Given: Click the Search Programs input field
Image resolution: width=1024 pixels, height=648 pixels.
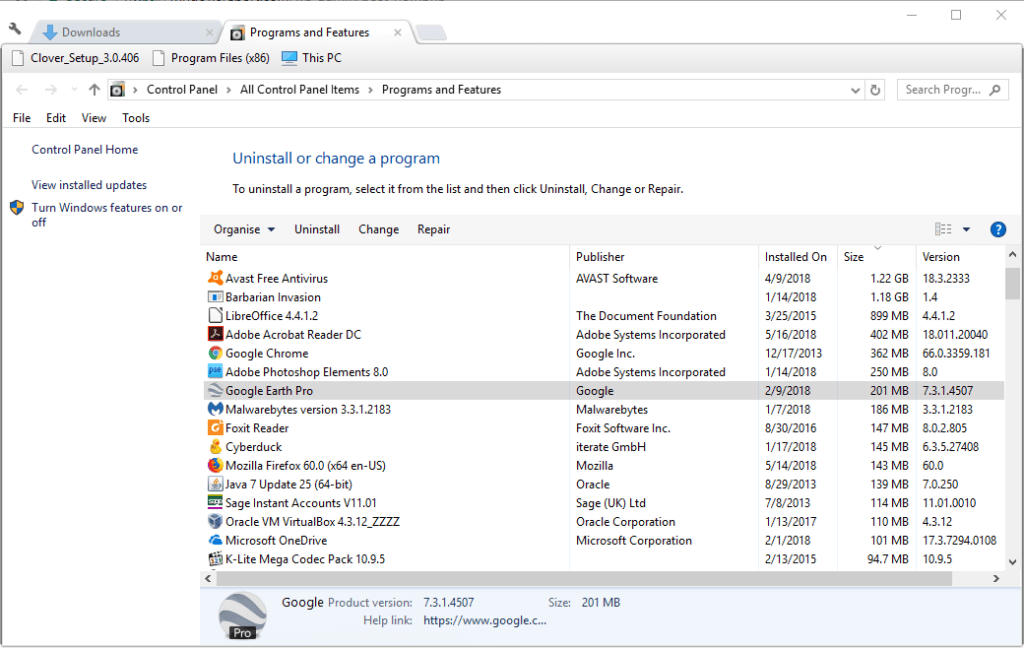Looking at the screenshot, I should [x=943, y=90].
